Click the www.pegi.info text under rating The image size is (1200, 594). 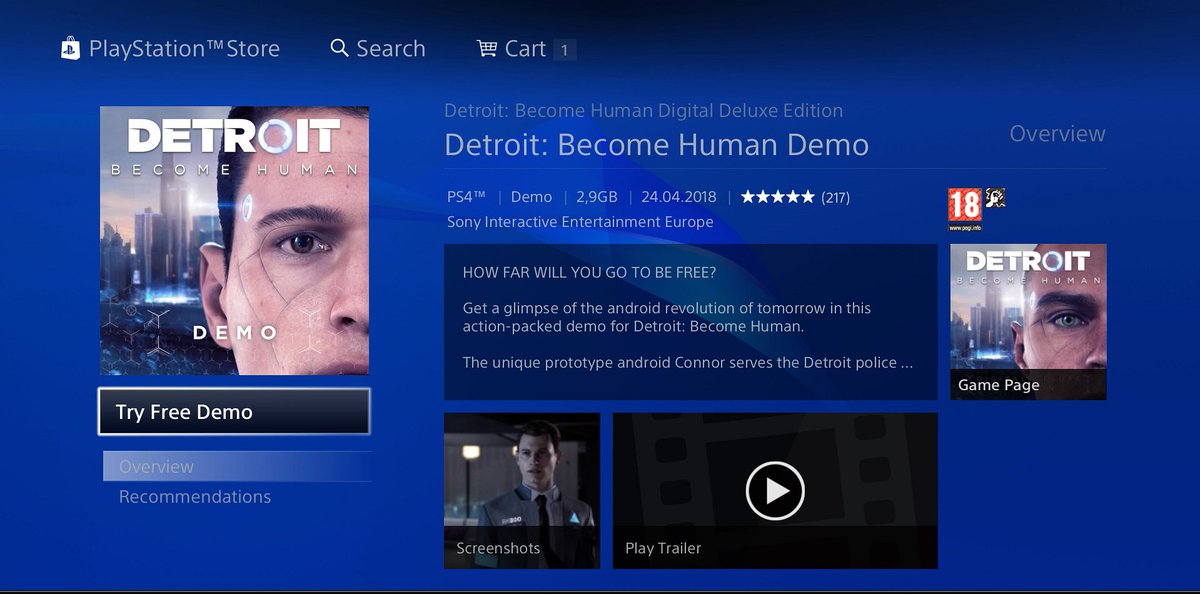(964, 228)
